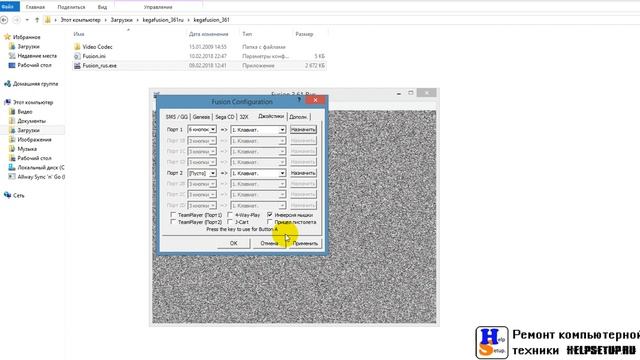Open Избранное in navigation pane

click(27, 37)
